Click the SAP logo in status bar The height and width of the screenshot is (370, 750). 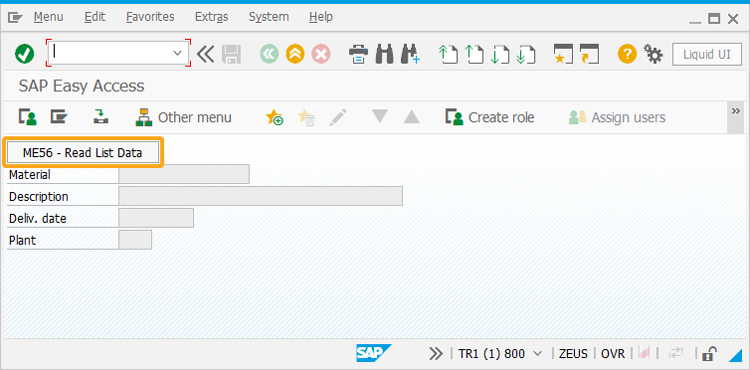pyautogui.click(x=374, y=353)
